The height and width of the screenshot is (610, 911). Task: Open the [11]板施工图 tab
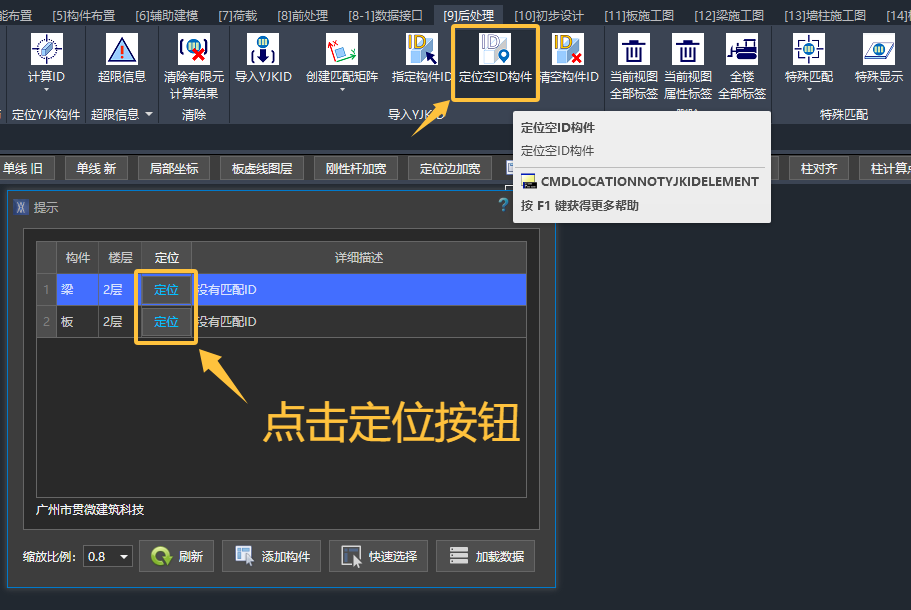tap(639, 15)
